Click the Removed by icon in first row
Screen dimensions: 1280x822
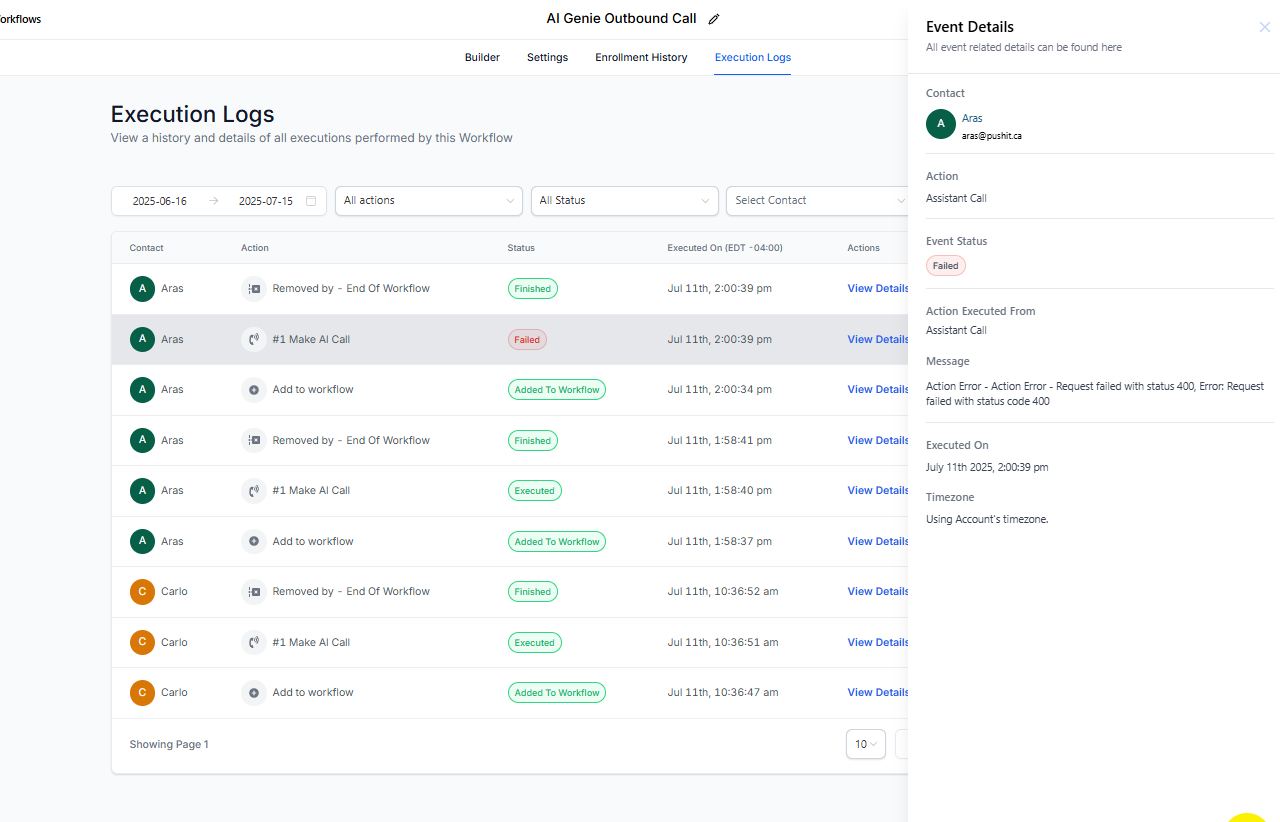[254, 289]
